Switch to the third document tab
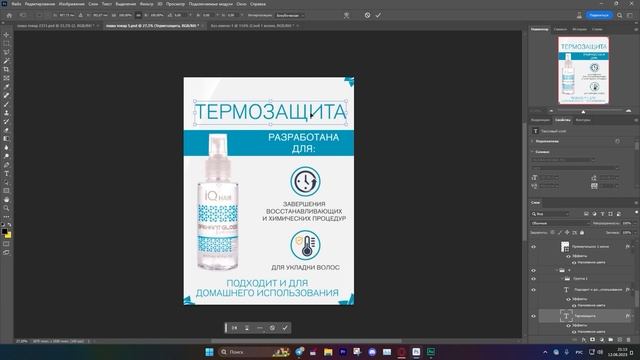640x360 pixels. (253, 26)
